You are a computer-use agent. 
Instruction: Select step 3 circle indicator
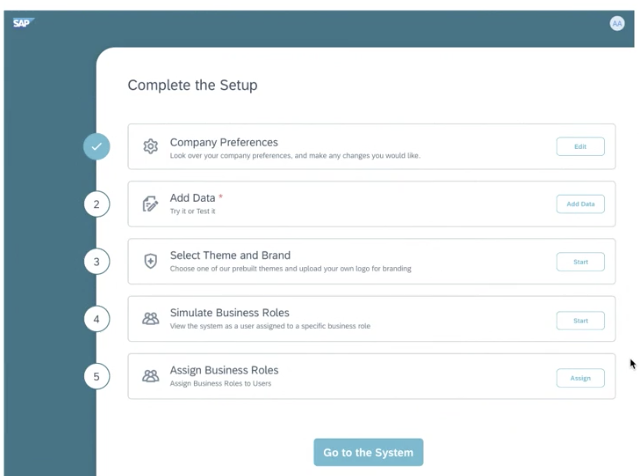pyautogui.click(x=97, y=261)
